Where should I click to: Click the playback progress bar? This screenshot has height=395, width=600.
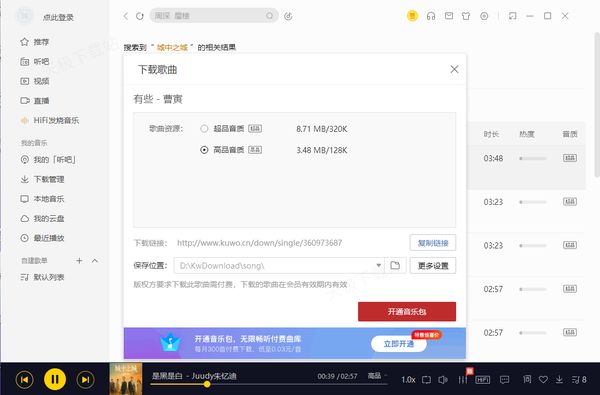[x=269, y=384]
